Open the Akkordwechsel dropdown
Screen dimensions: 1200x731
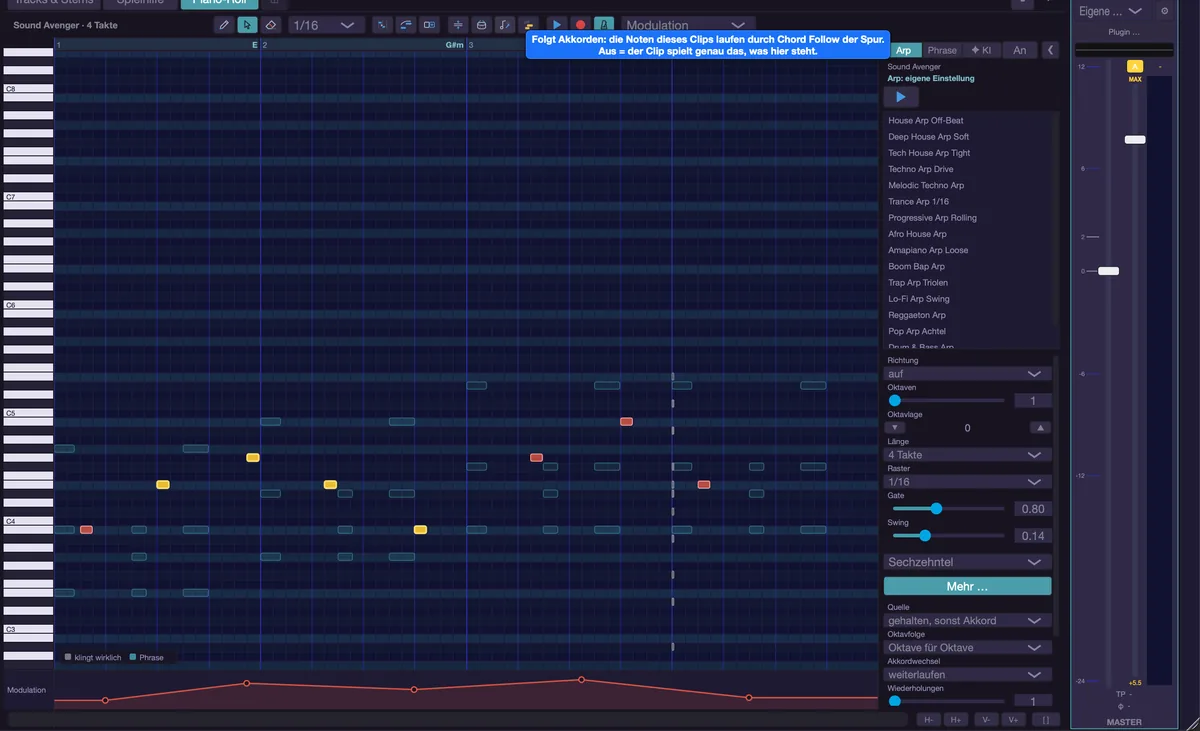click(x=968, y=675)
